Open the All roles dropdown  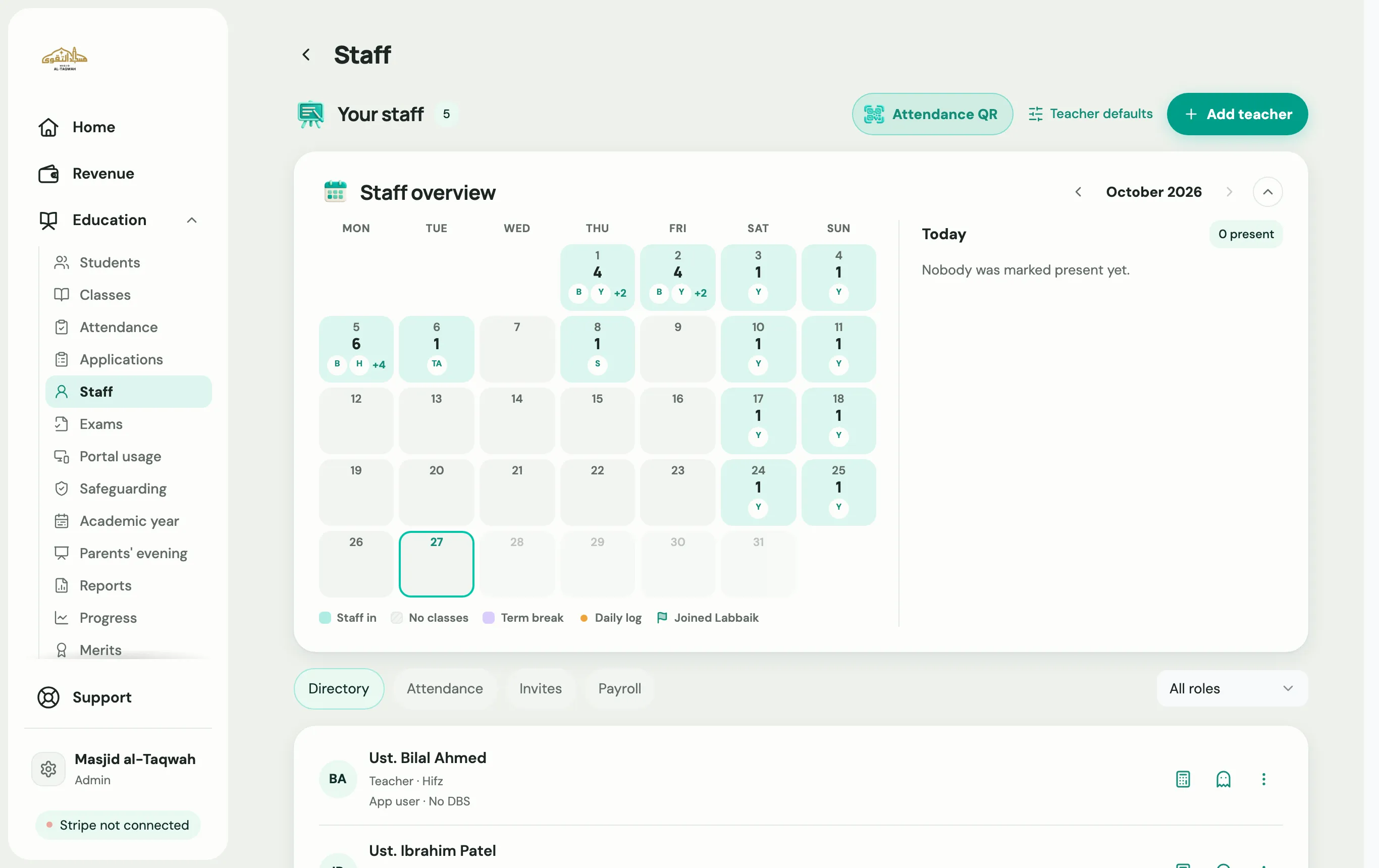(1232, 689)
